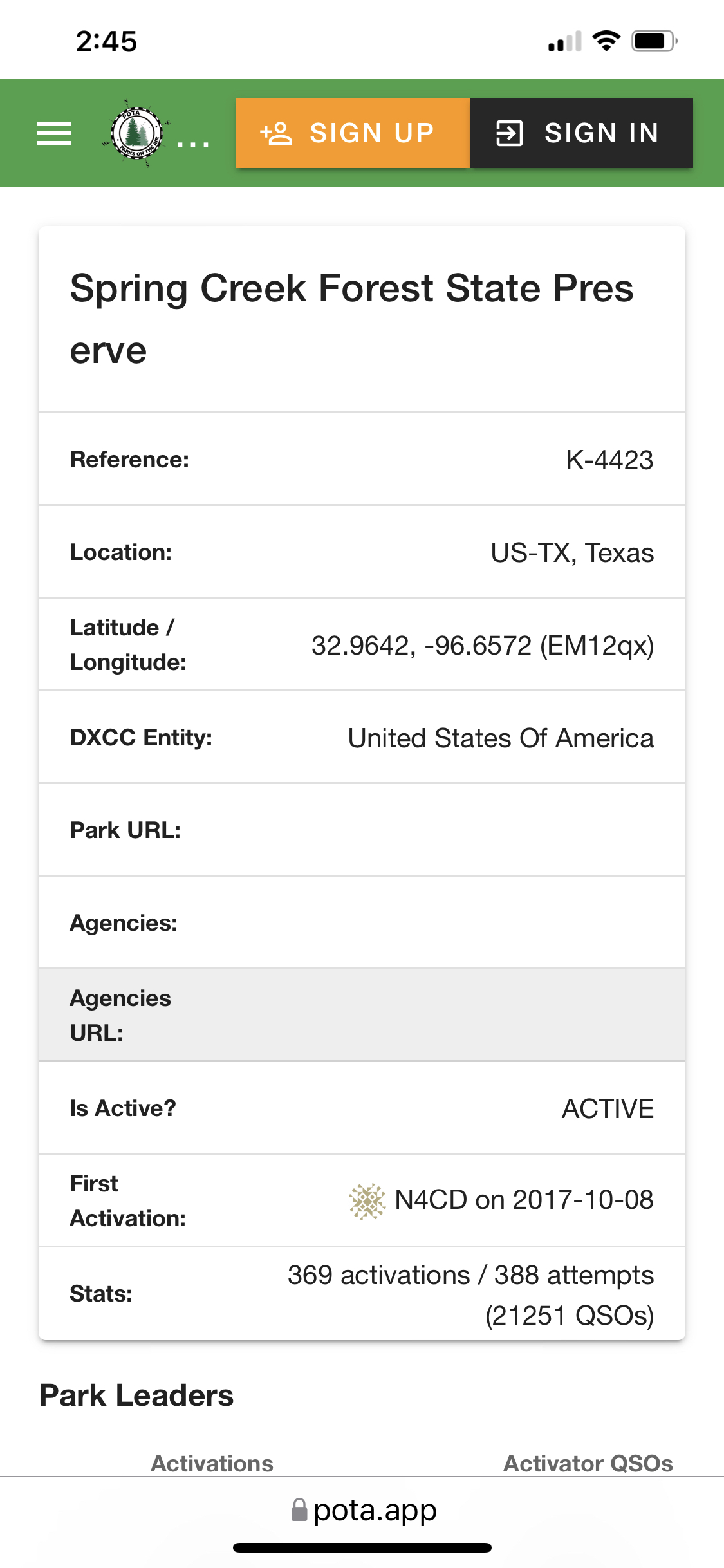The width and height of the screenshot is (724, 1568).
Task: Tap the Agencies URL highlighted row
Action: (x=362, y=1015)
